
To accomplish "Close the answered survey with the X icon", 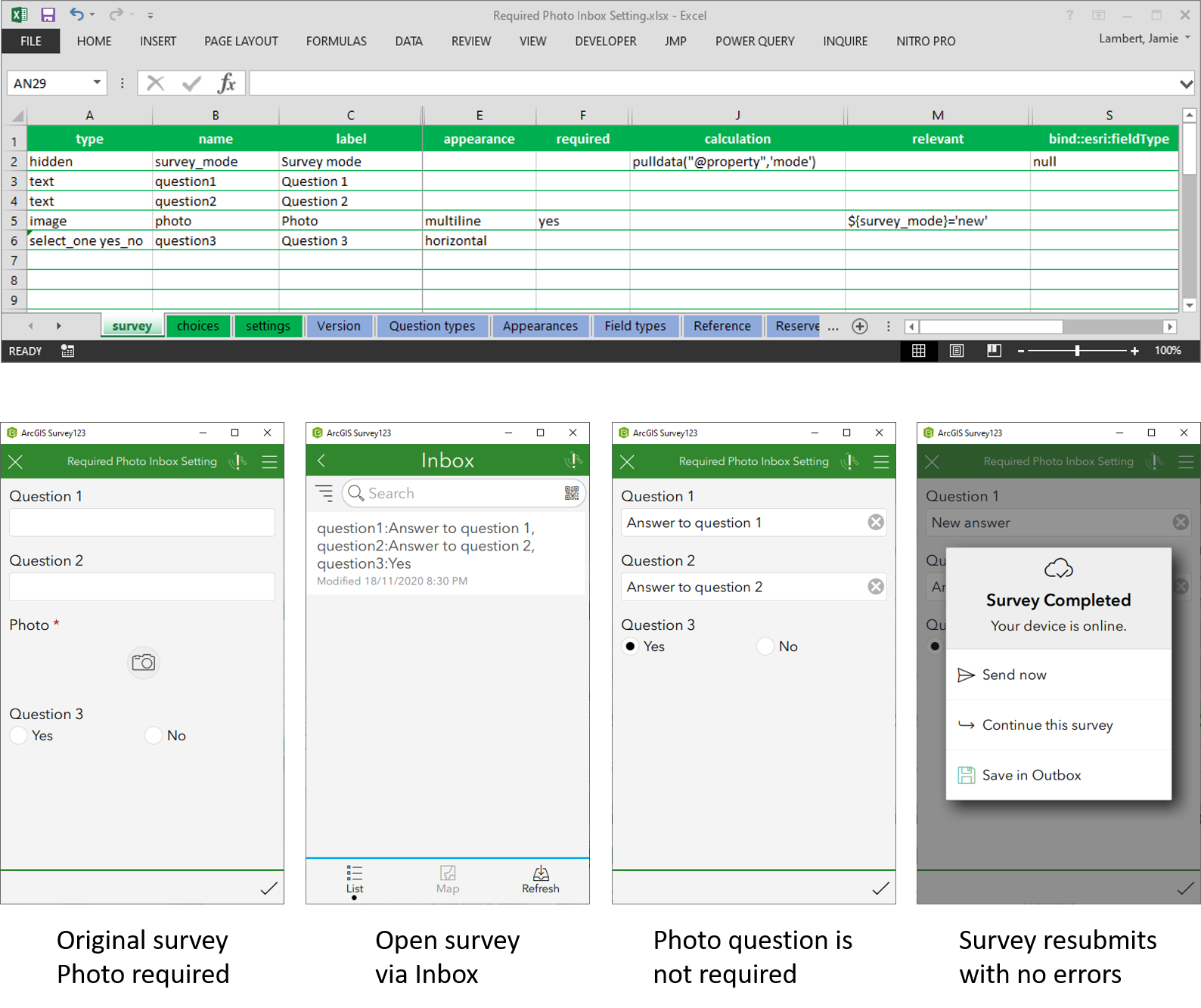I will click(627, 462).
